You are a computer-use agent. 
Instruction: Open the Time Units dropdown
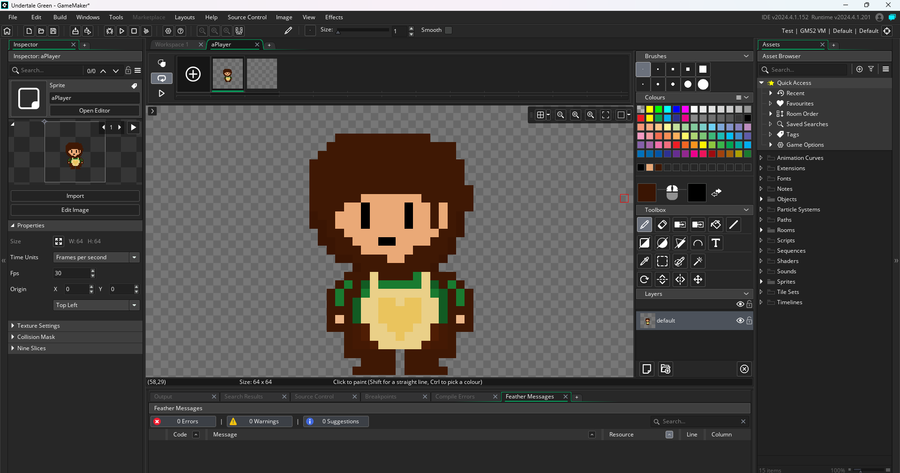tap(96, 257)
